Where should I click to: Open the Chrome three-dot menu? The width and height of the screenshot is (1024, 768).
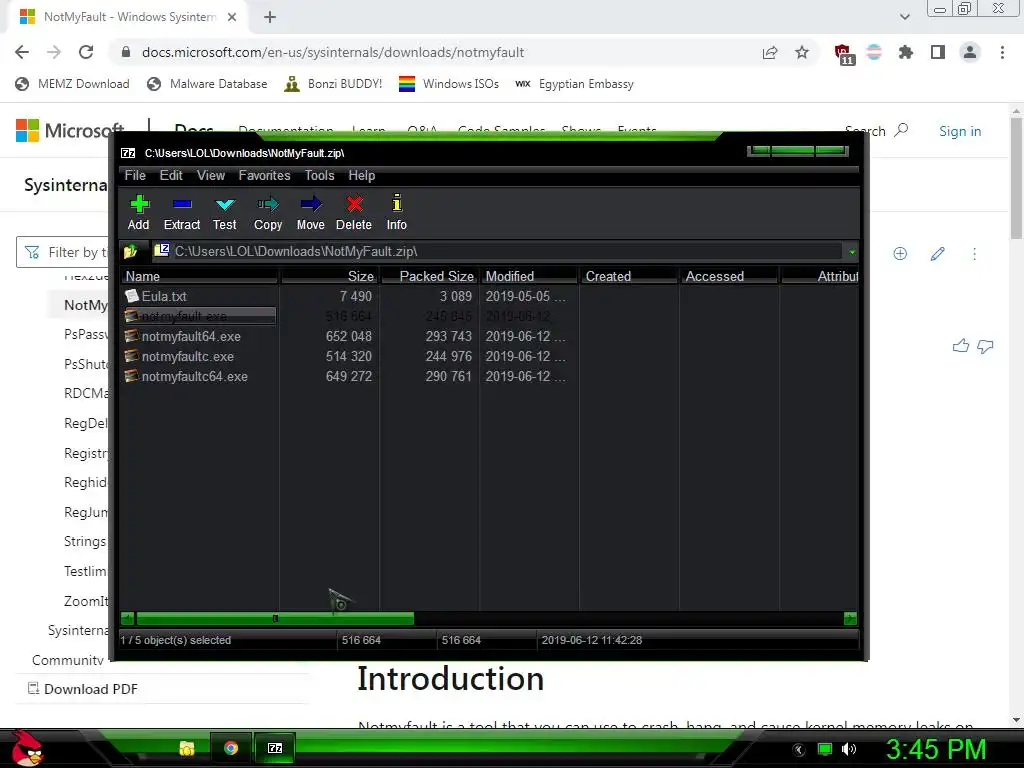coord(1002,52)
